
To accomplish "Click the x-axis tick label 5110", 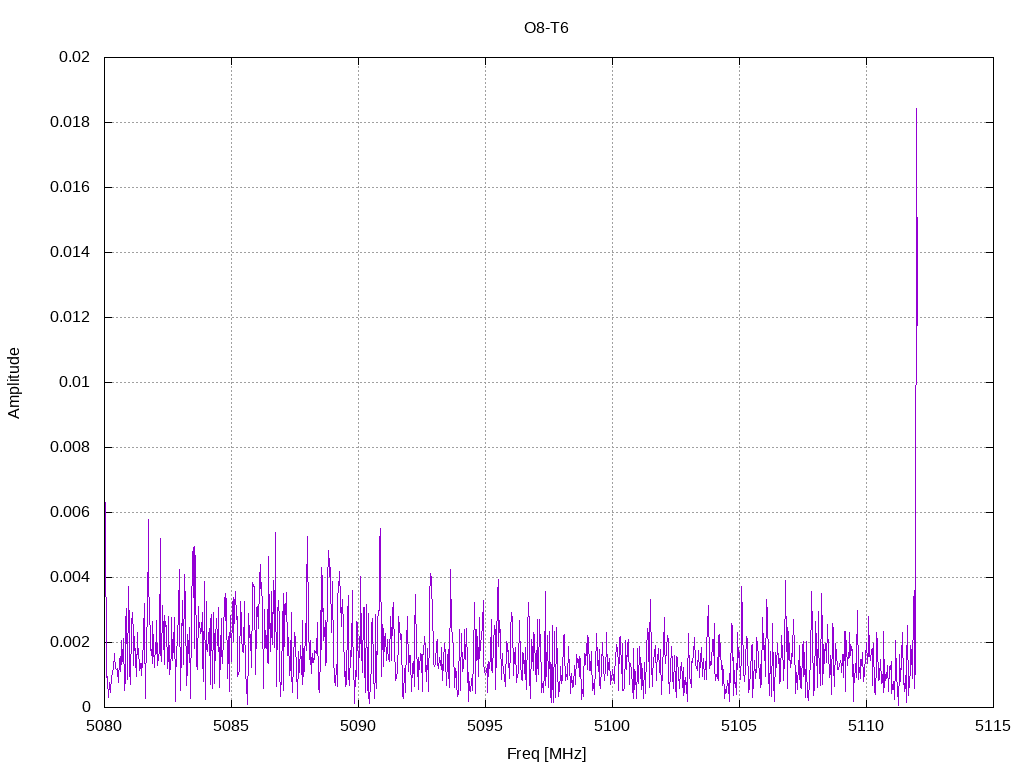I will (866, 726).
